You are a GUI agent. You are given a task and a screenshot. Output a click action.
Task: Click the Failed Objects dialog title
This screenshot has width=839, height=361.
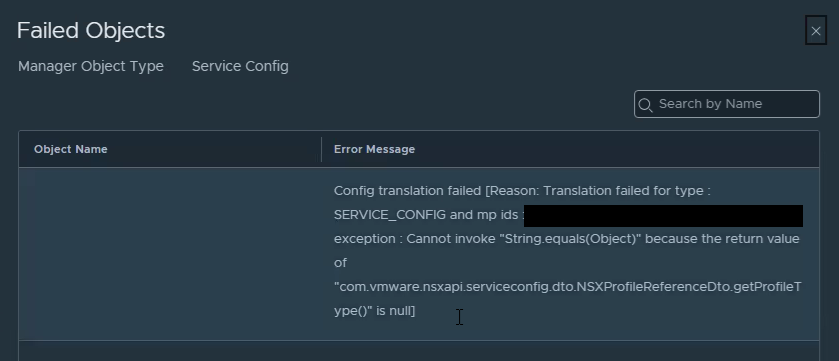[x=91, y=30]
